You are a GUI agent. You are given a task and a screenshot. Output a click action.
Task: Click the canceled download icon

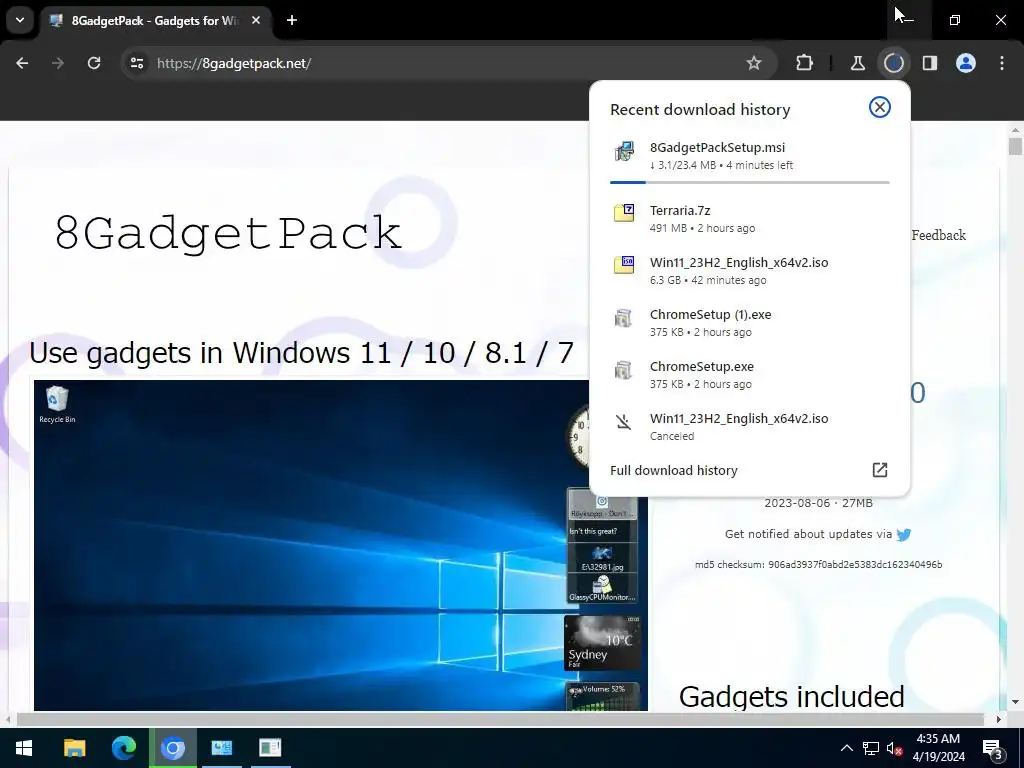coord(624,422)
